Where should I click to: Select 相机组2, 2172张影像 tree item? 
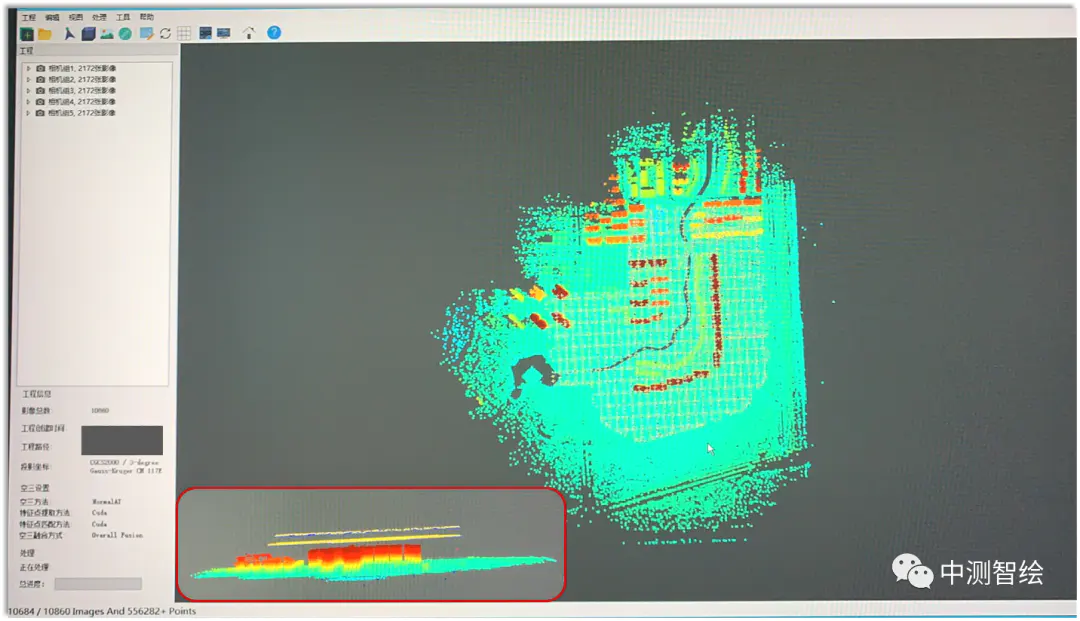pyautogui.click(x=81, y=79)
